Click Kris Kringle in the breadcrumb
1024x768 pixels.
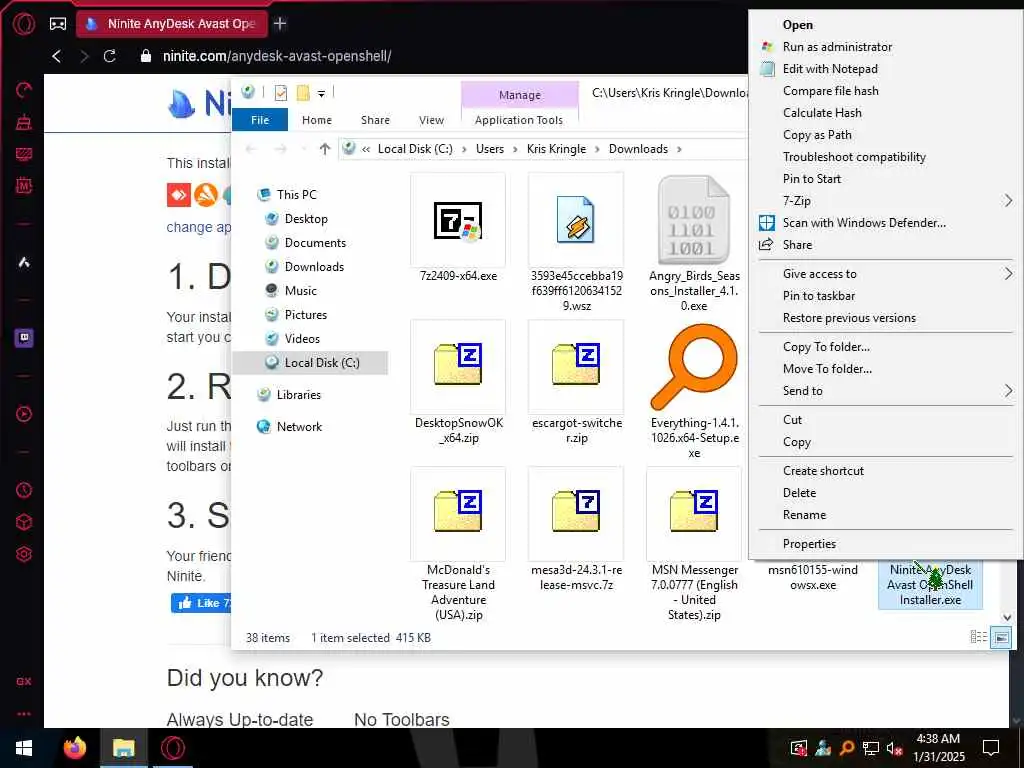[556, 149]
